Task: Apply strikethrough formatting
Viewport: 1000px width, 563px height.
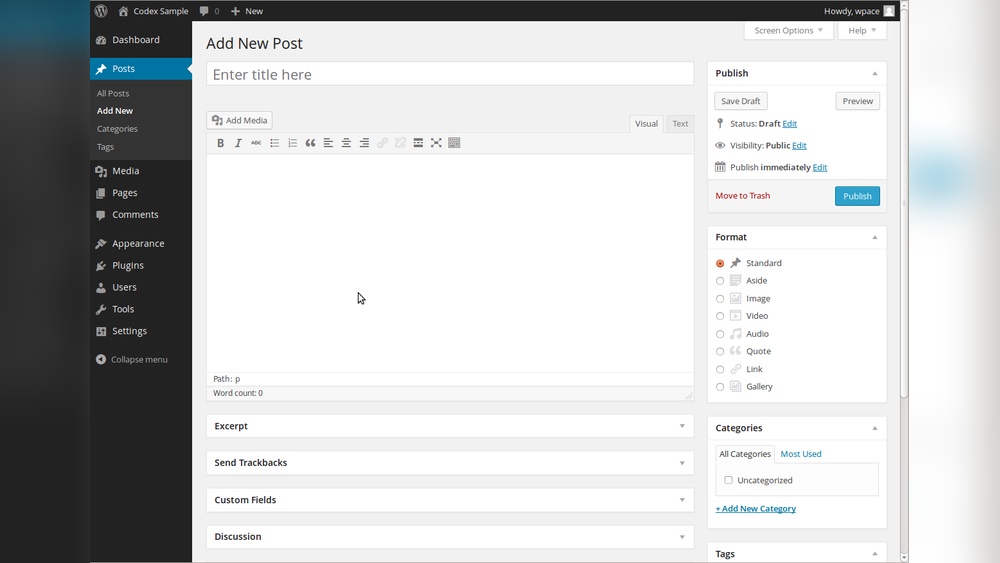Action: coord(256,143)
